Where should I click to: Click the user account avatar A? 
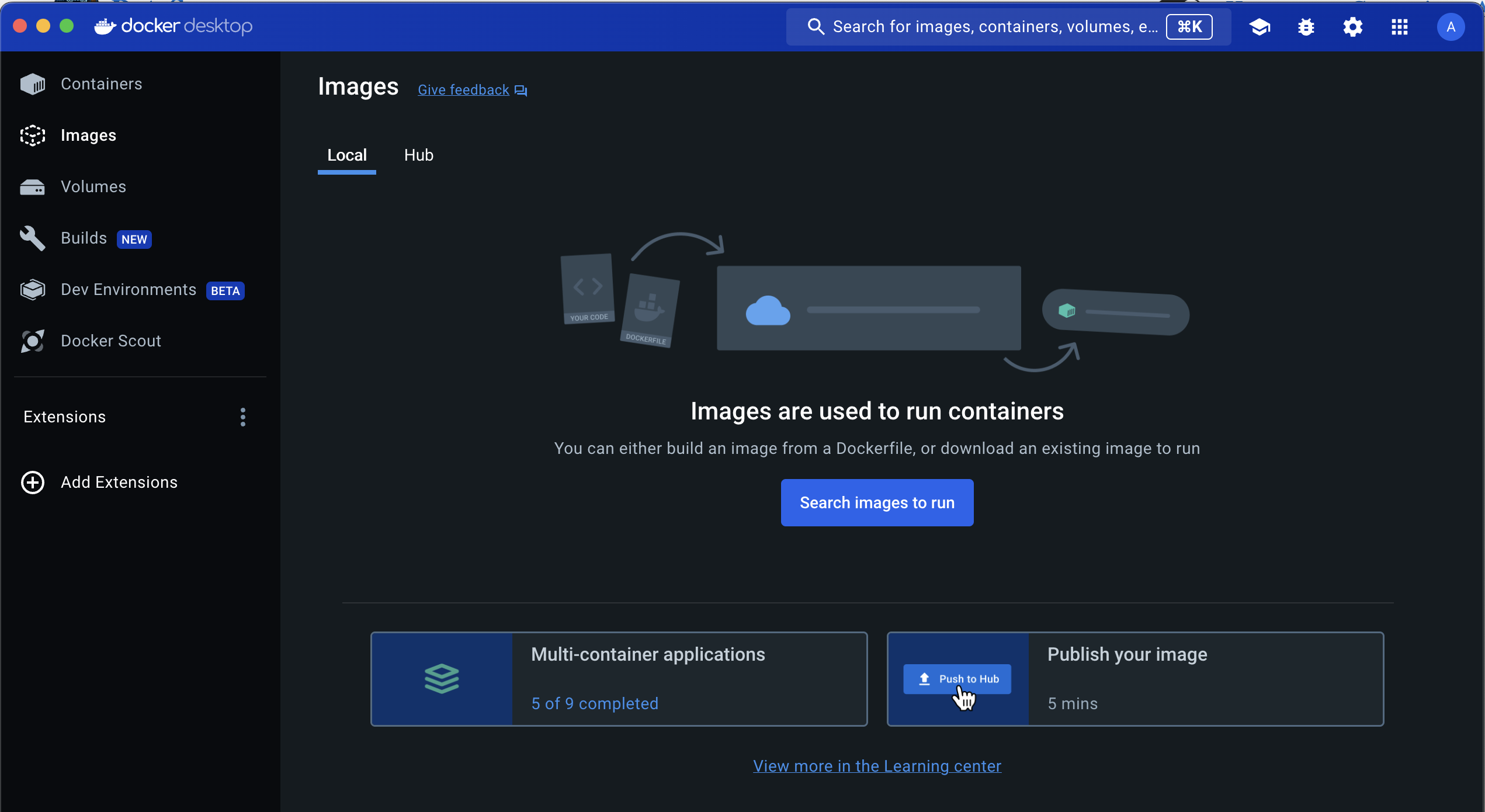[x=1451, y=27]
